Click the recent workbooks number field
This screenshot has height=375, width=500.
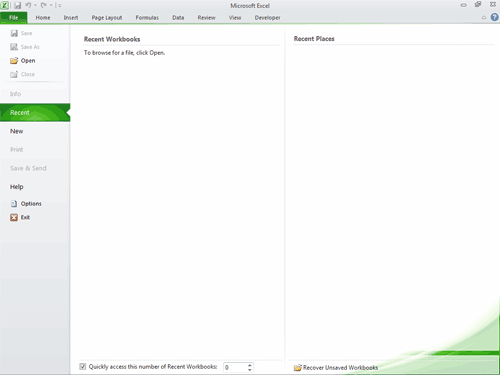click(x=235, y=367)
